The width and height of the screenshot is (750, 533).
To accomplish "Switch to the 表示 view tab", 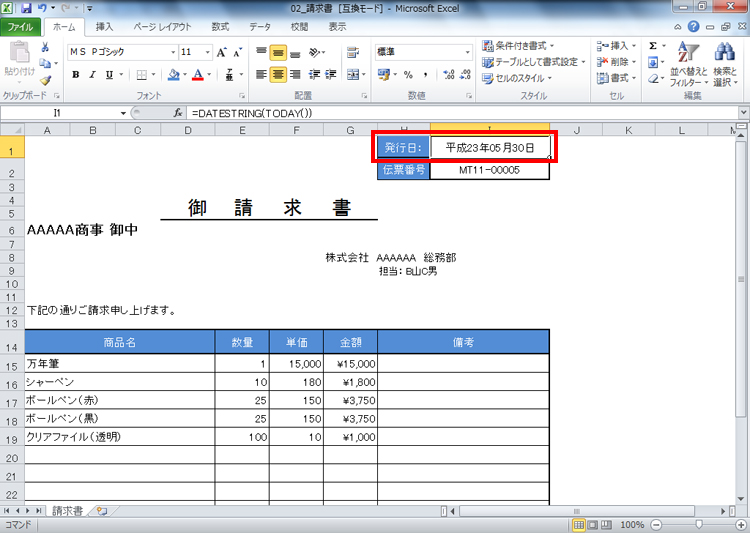I will point(337,27).
